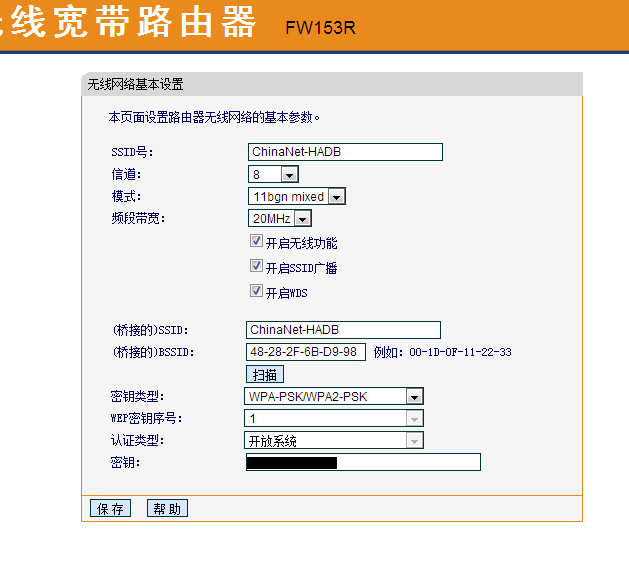Click the 宽带路由器 banner title

click(130, 24)
